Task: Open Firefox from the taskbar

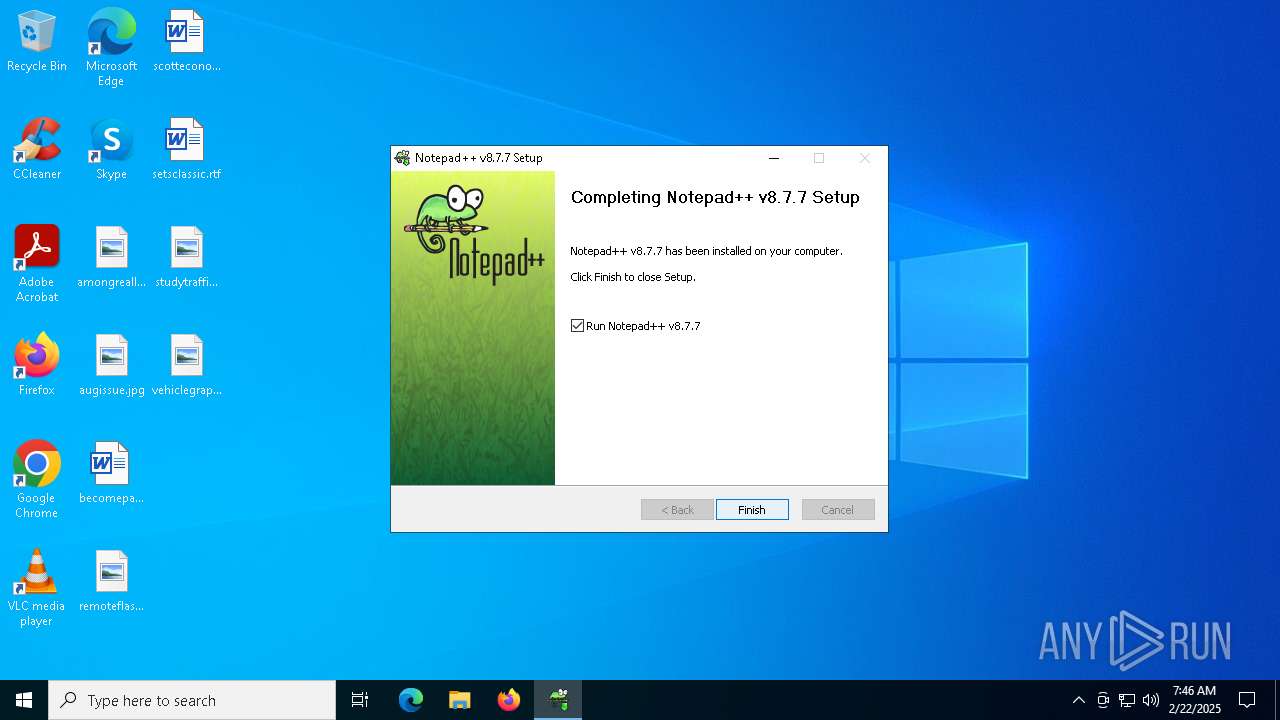Action: pos(509,700)
